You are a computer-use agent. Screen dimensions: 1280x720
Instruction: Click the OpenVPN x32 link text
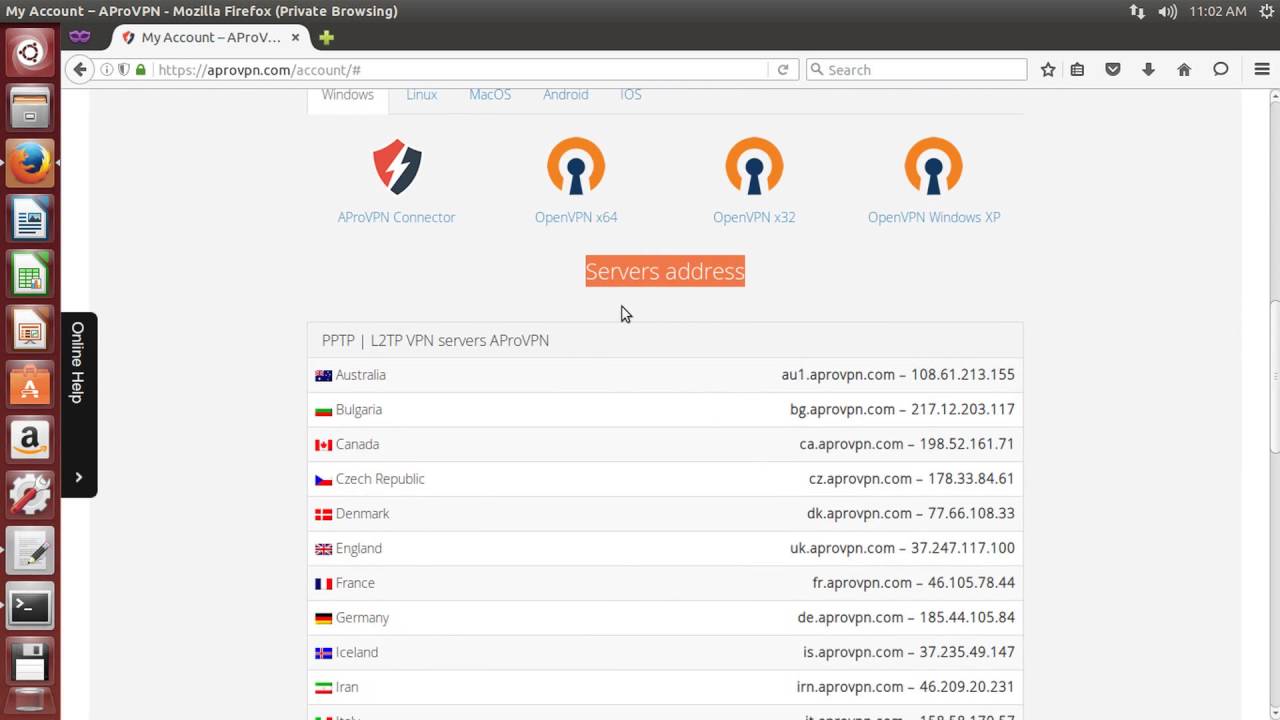pos(754,217)
